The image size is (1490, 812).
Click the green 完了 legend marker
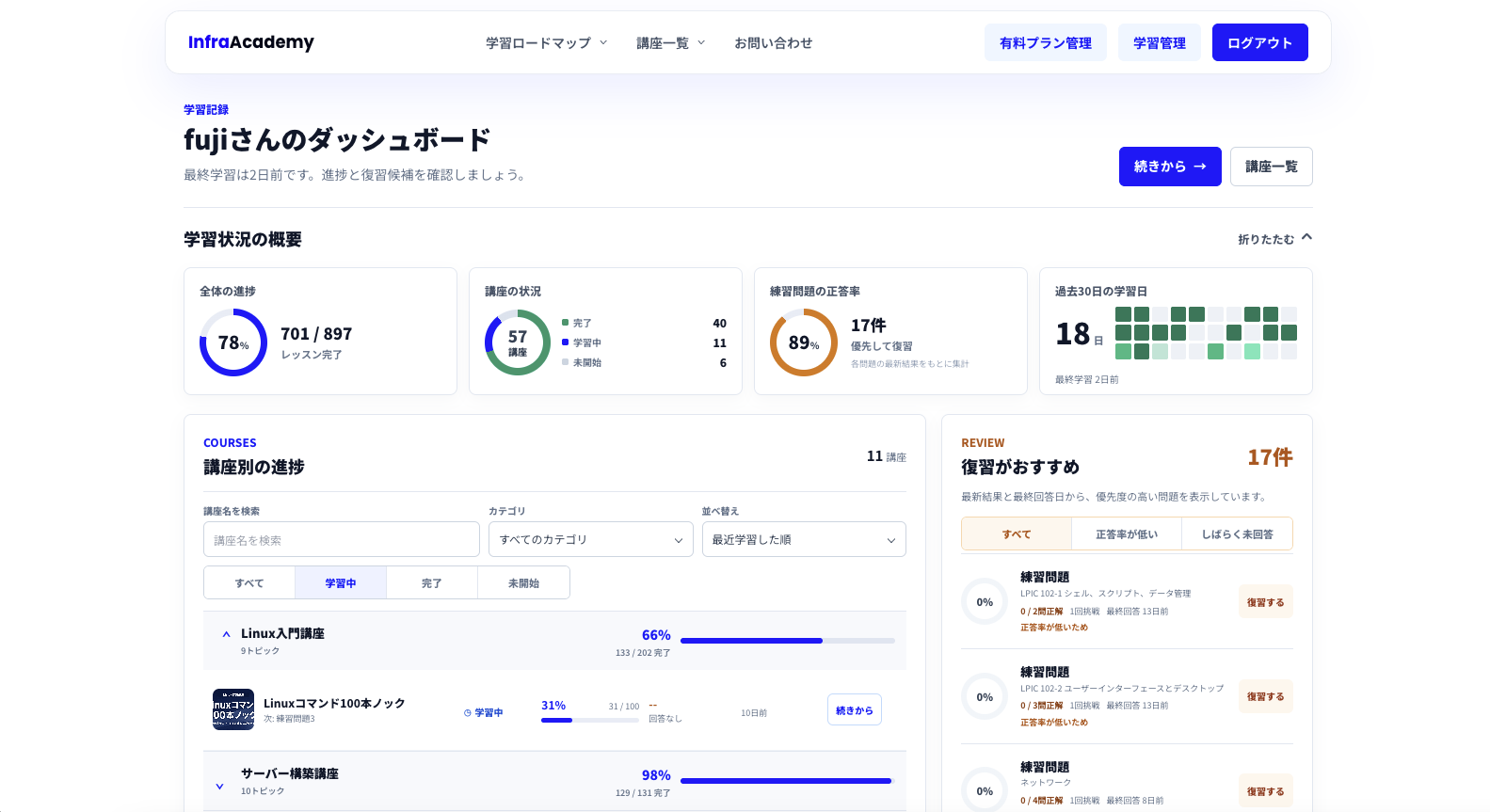(565, 323)
